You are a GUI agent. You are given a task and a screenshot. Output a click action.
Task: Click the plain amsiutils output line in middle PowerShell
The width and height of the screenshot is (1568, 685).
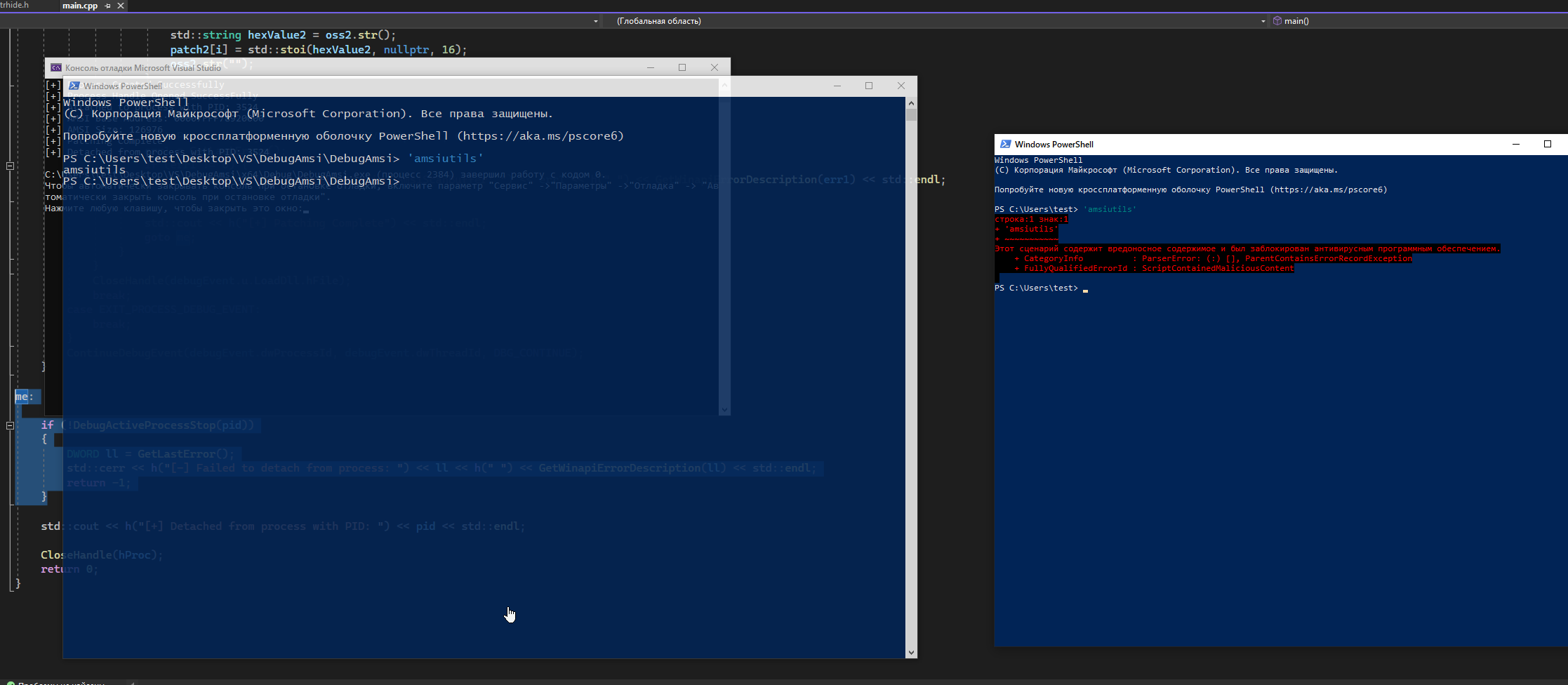(94, 170)
